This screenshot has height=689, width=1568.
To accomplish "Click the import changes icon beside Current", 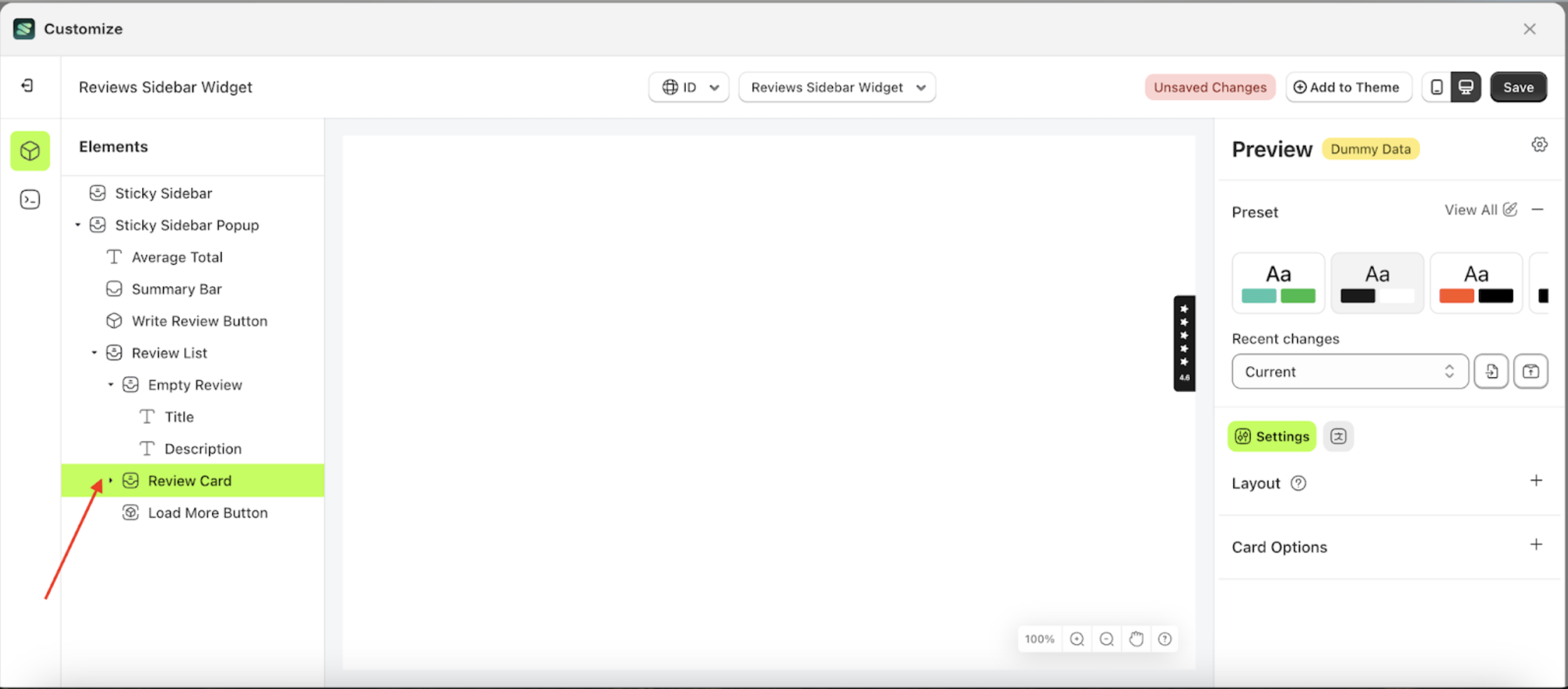I will pyautogui.click(x=1491, y=371).
